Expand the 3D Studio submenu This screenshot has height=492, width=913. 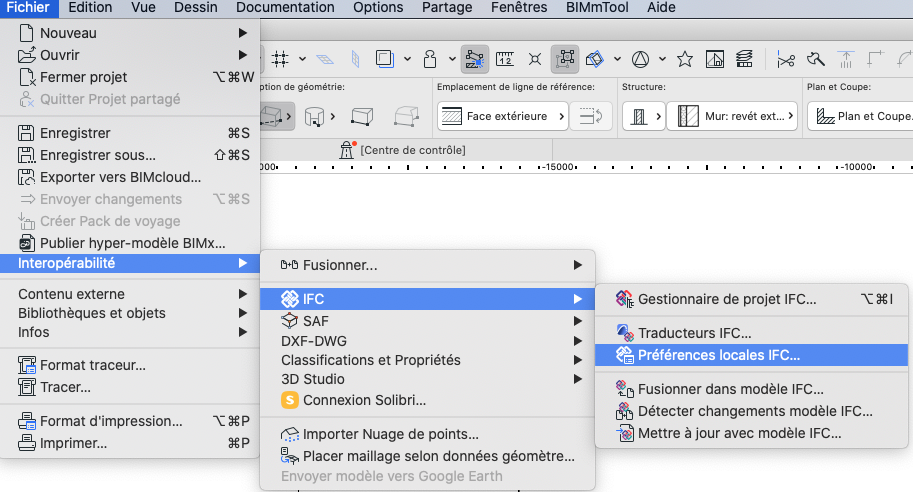pos(427,380)
